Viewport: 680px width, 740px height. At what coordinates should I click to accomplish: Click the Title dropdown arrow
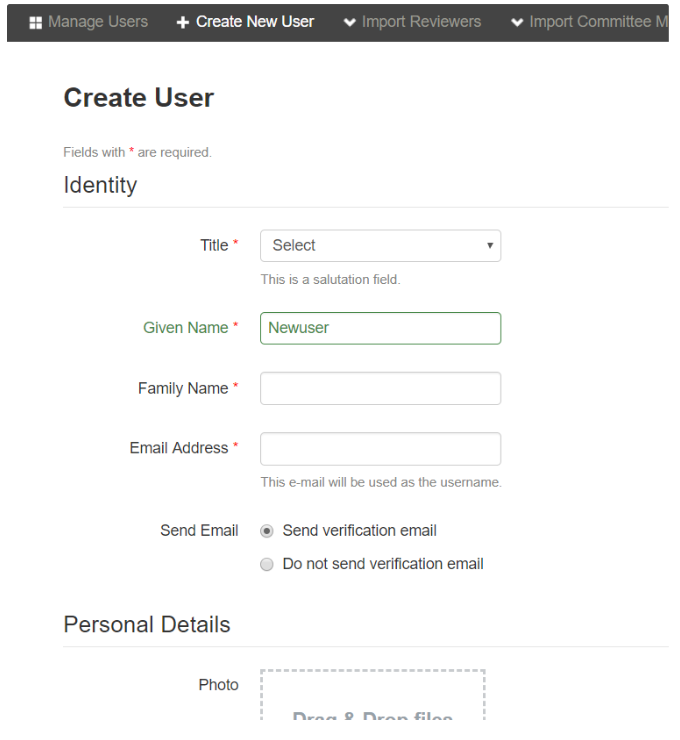[490, 245]
